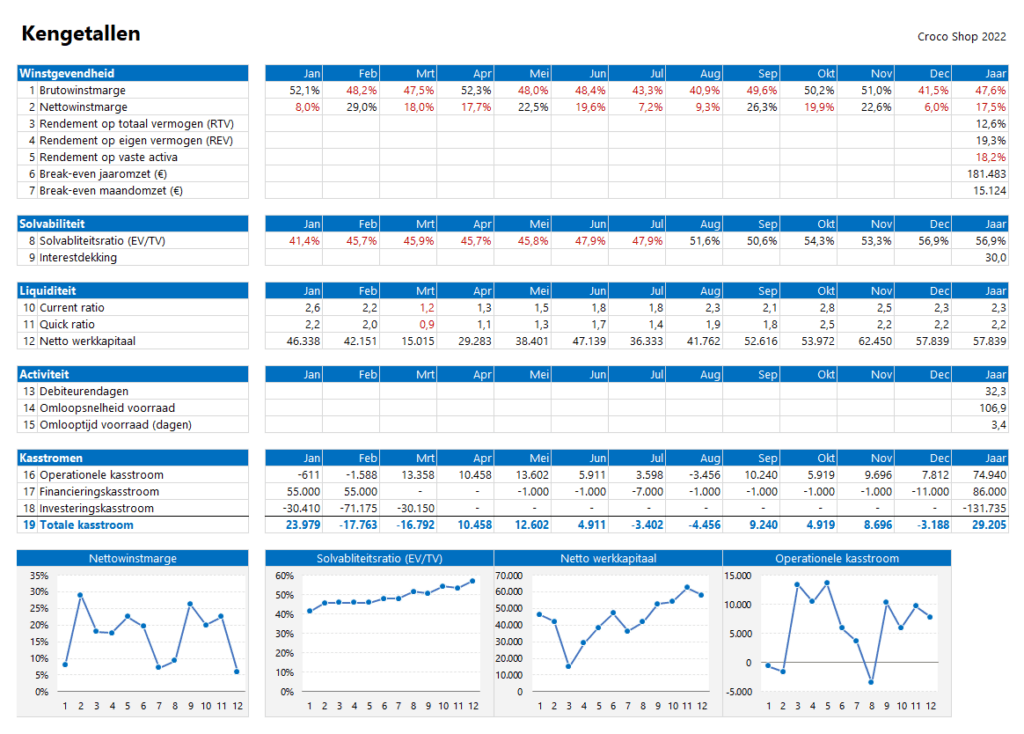Screen dimensions: 1024x734
Task: Select the Omloopsnelheid voorraad yearly value 106,9
Action: pos(991,408)
